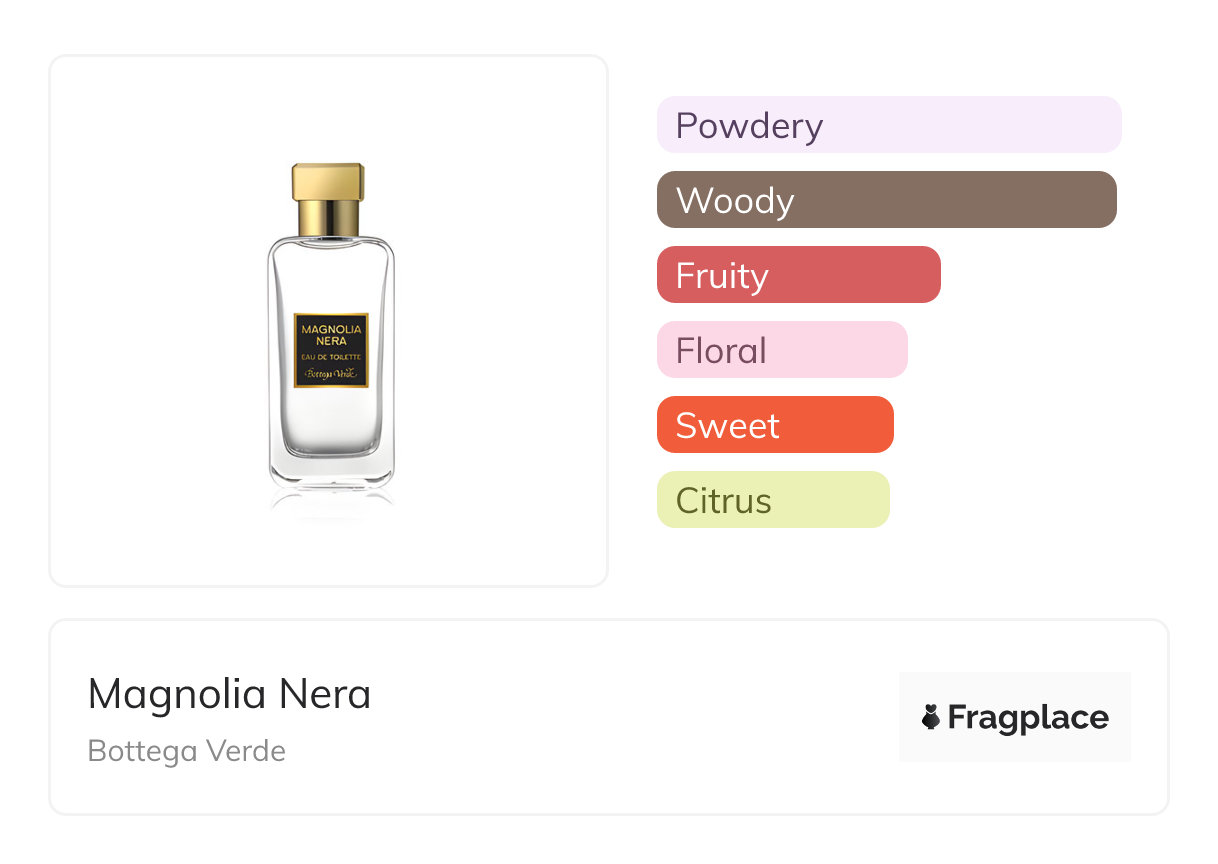Select the yellow-green Citrus accord bar
The height and width of the screenshot is (864, 1218).
[772, 500]
